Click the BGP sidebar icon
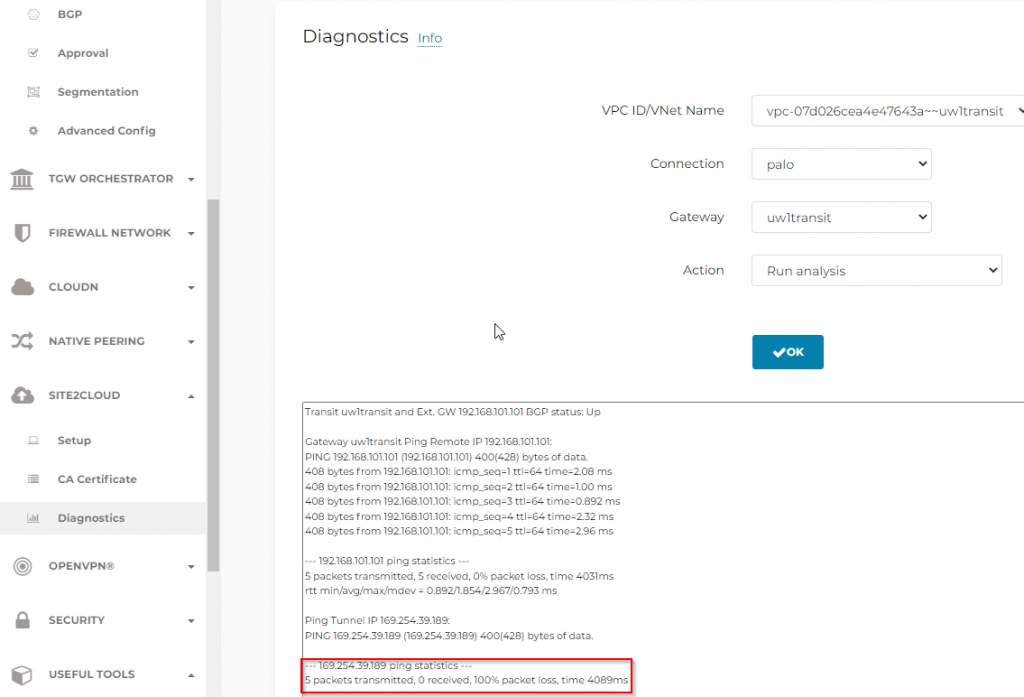The height and width of the screenshot is (697, 1024). 33,14
